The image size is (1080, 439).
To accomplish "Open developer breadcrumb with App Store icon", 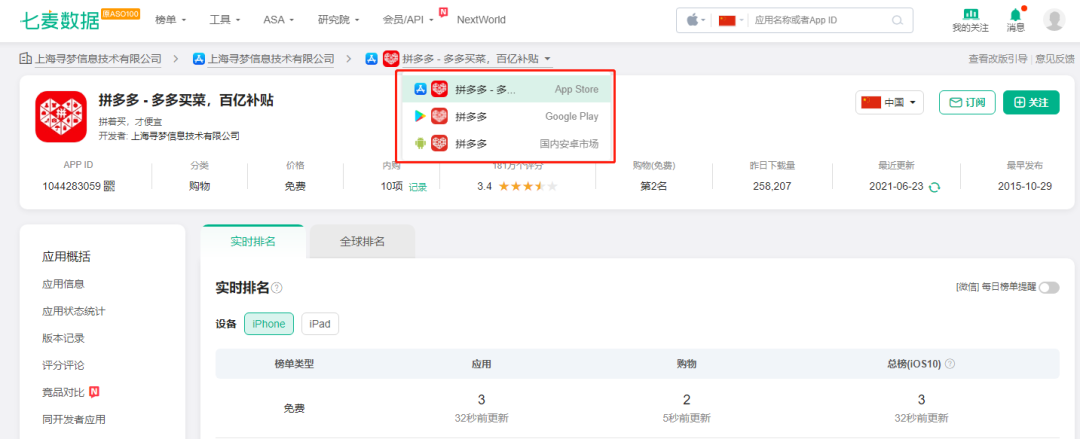I will [x=264, y=59].
